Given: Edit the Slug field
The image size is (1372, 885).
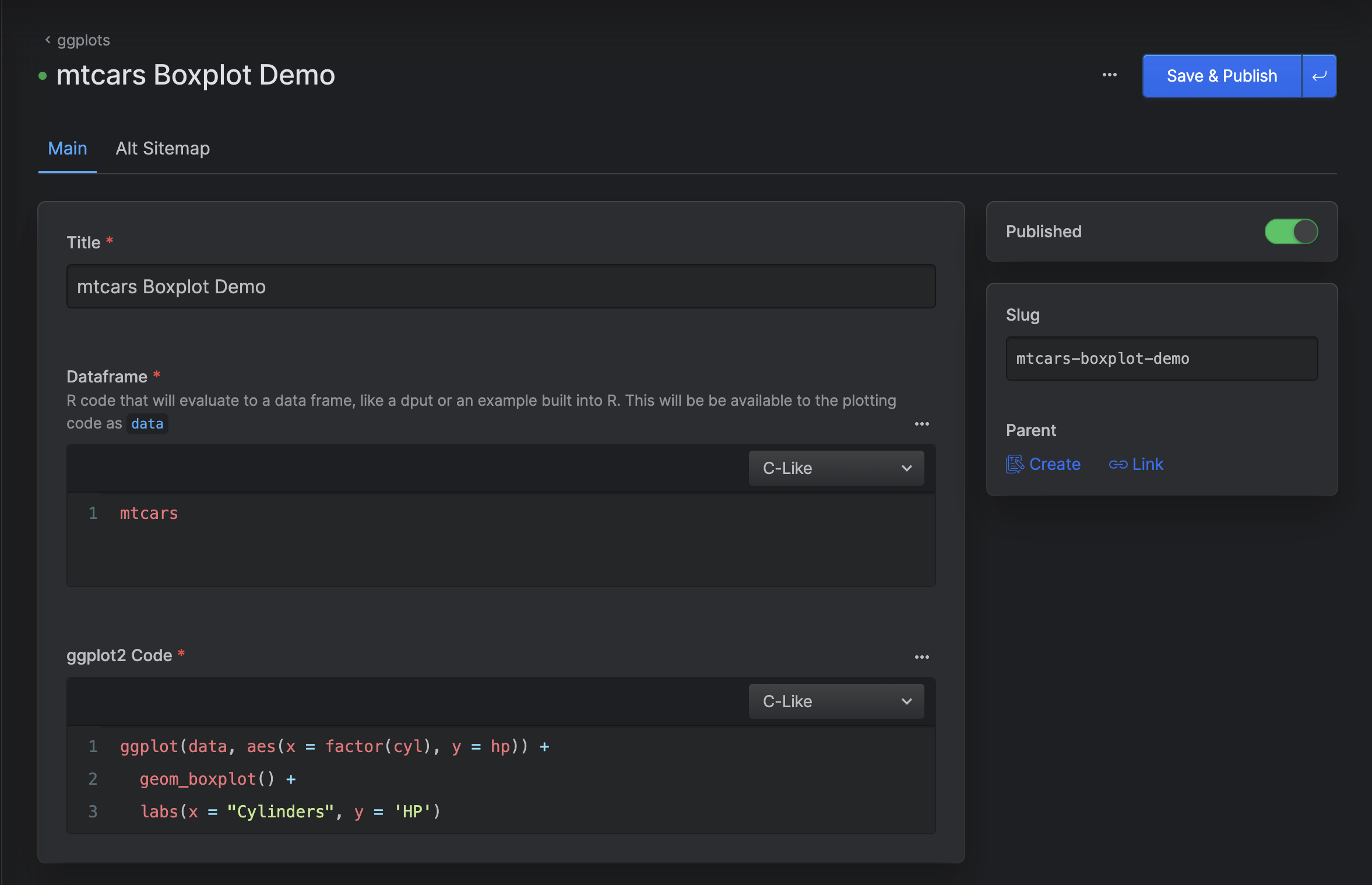Looking at the screenshot, I should click(1162, 359).
